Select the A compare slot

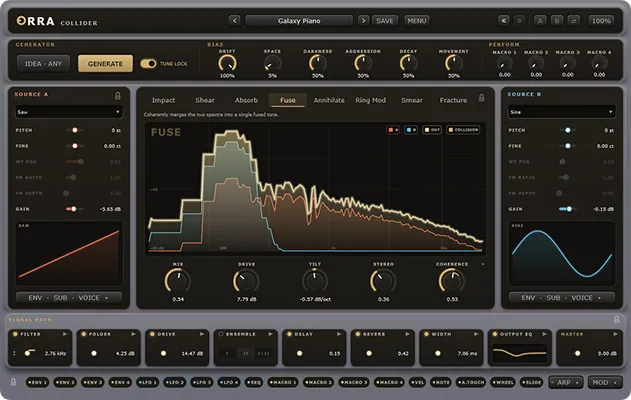click(540, 21)
